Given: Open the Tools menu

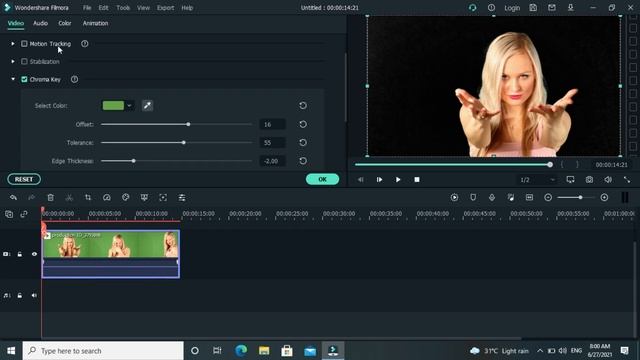Looking at the screenshot, I should [123, 8].
